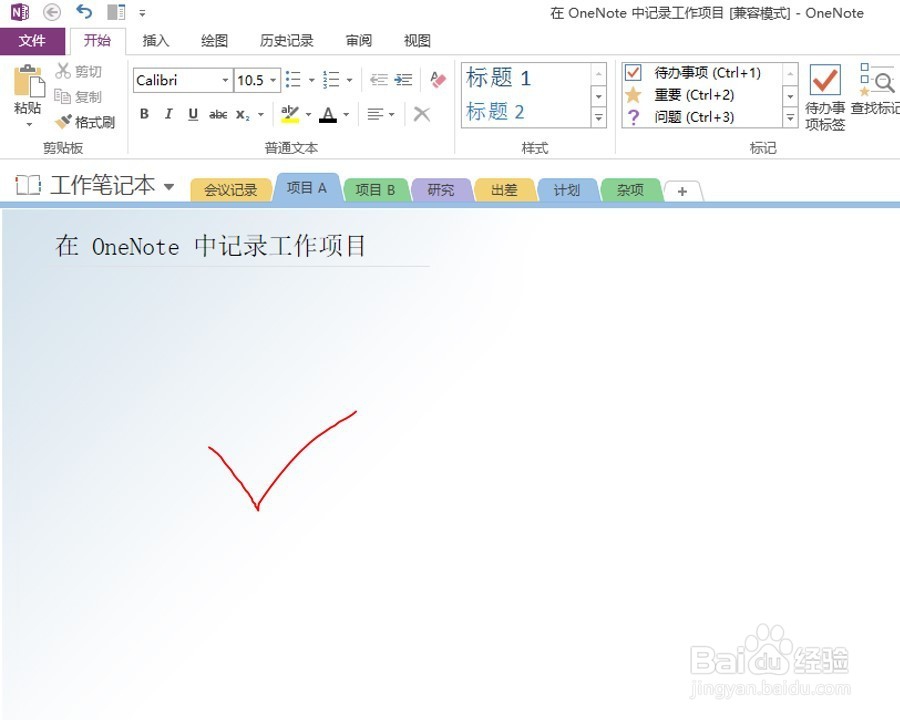The width and height of the screenshot is (900, 720).
Task: Click the 10.5 font size field
Action: (x=251, y=80)
